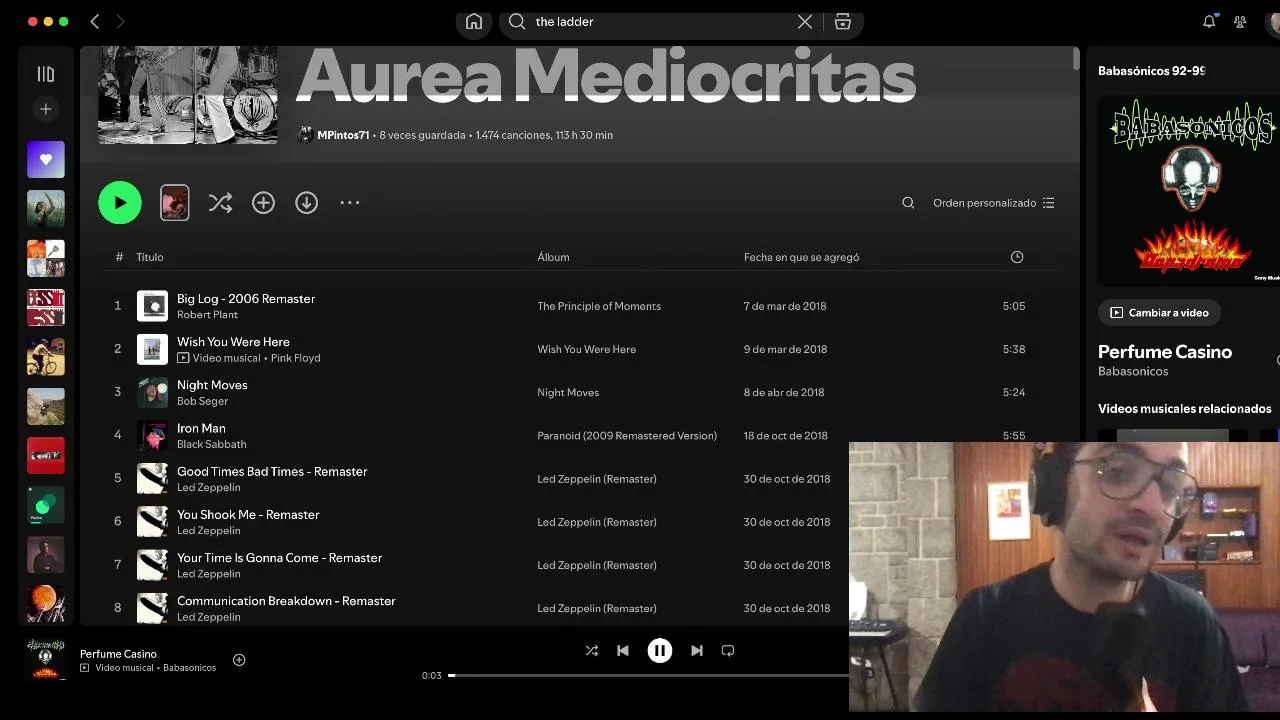Select Good Times Bad Times - Remaster
The height and width of the screenshot is (720, 1280).
[x=272, y=471]
